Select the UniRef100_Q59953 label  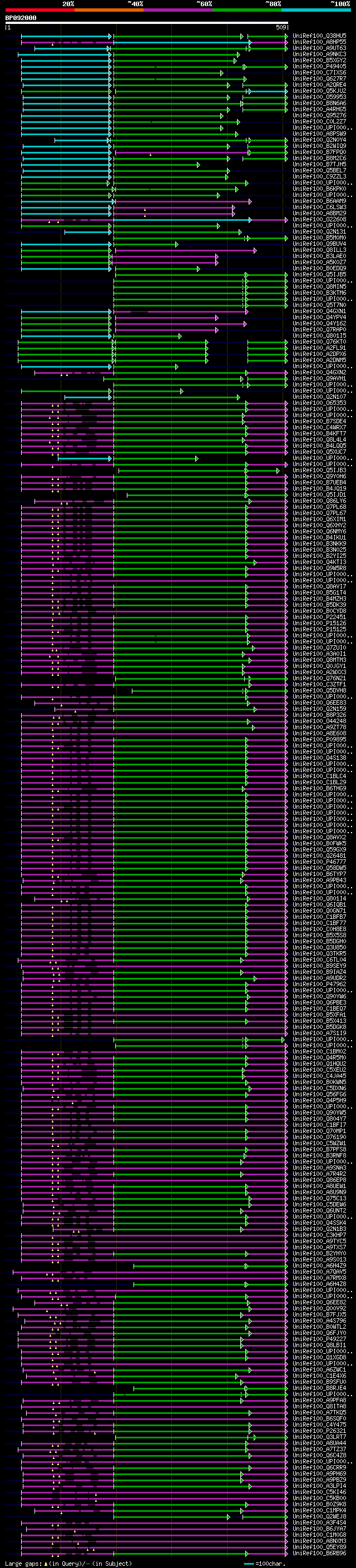319,97
